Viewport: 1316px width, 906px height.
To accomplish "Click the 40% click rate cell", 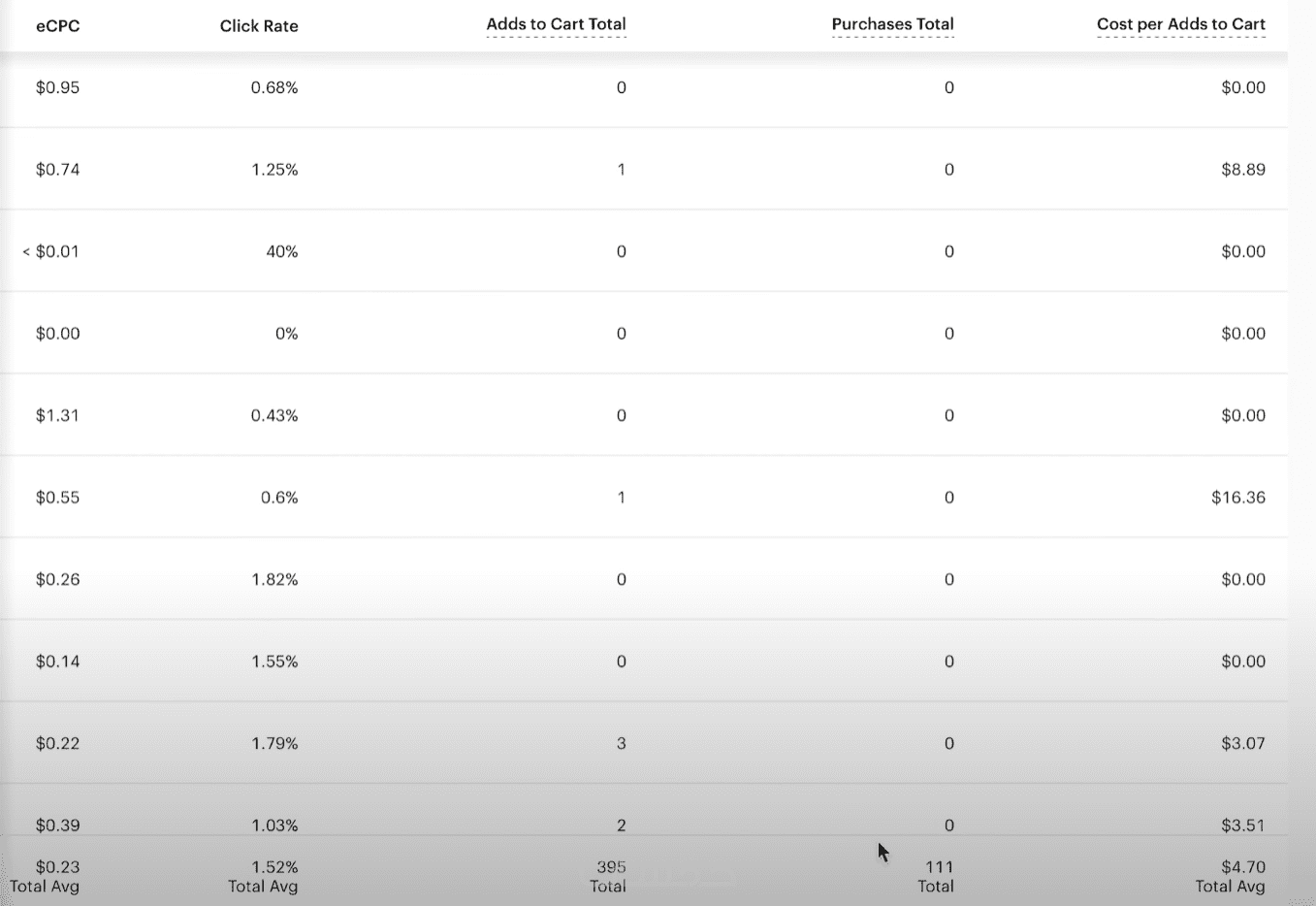I will point(281,251).
